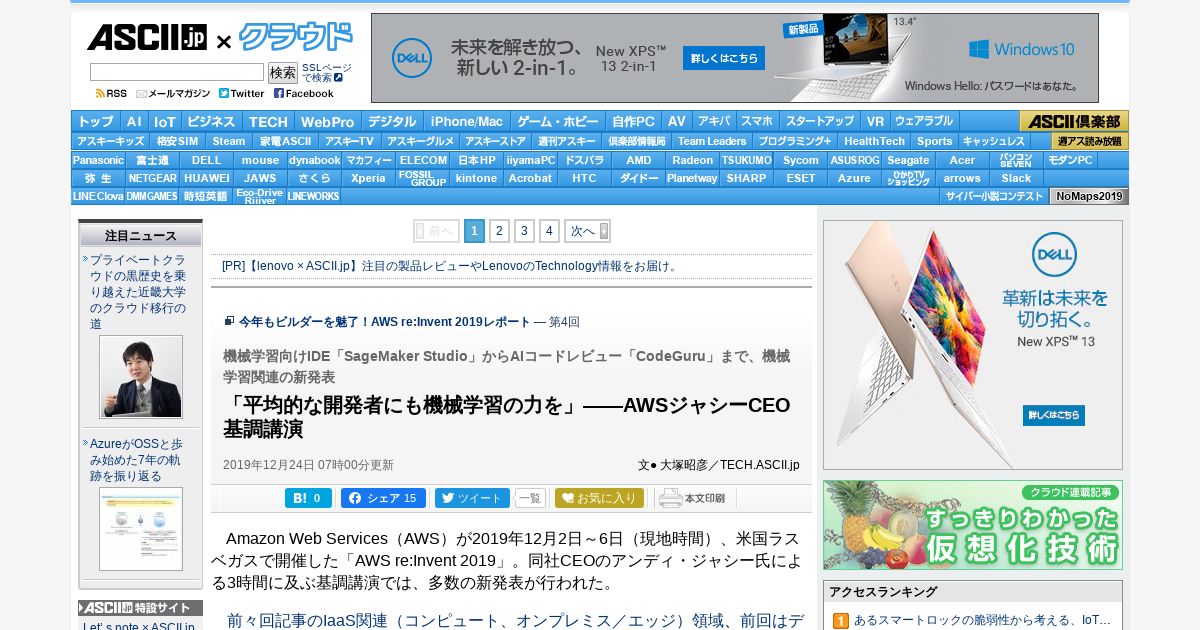Click 詳しくはこちら in sidebar Dell ad
This screenshot has width=1200, height=630.
pyautogui.click(x=1054, y=415)
